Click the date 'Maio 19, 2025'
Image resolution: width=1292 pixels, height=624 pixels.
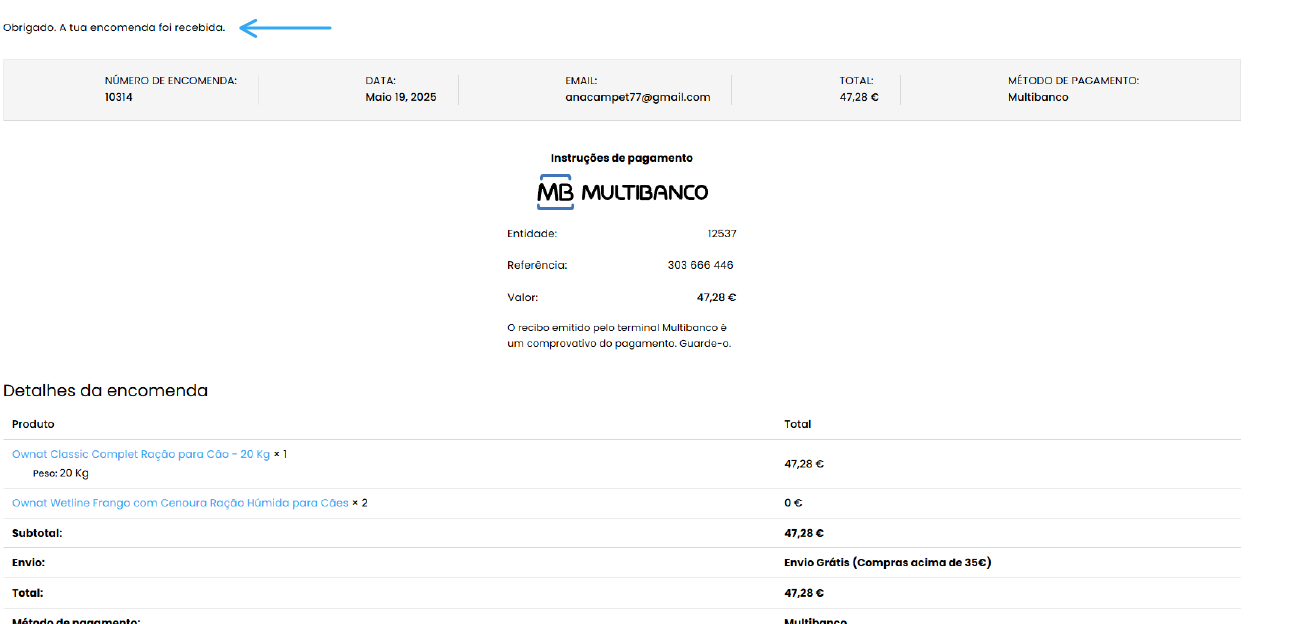401,98
